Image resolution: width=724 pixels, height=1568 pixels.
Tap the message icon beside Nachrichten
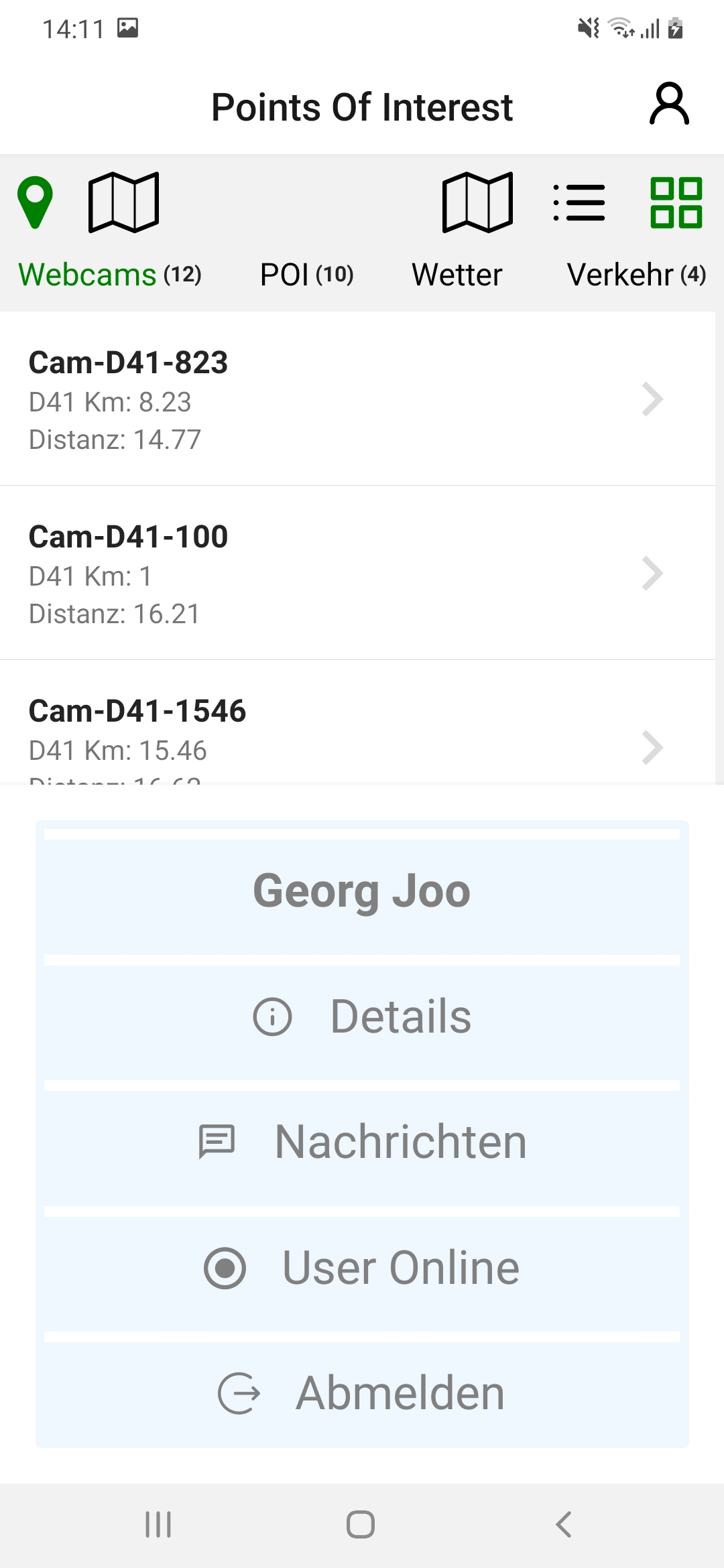[x=217, y=1142]
